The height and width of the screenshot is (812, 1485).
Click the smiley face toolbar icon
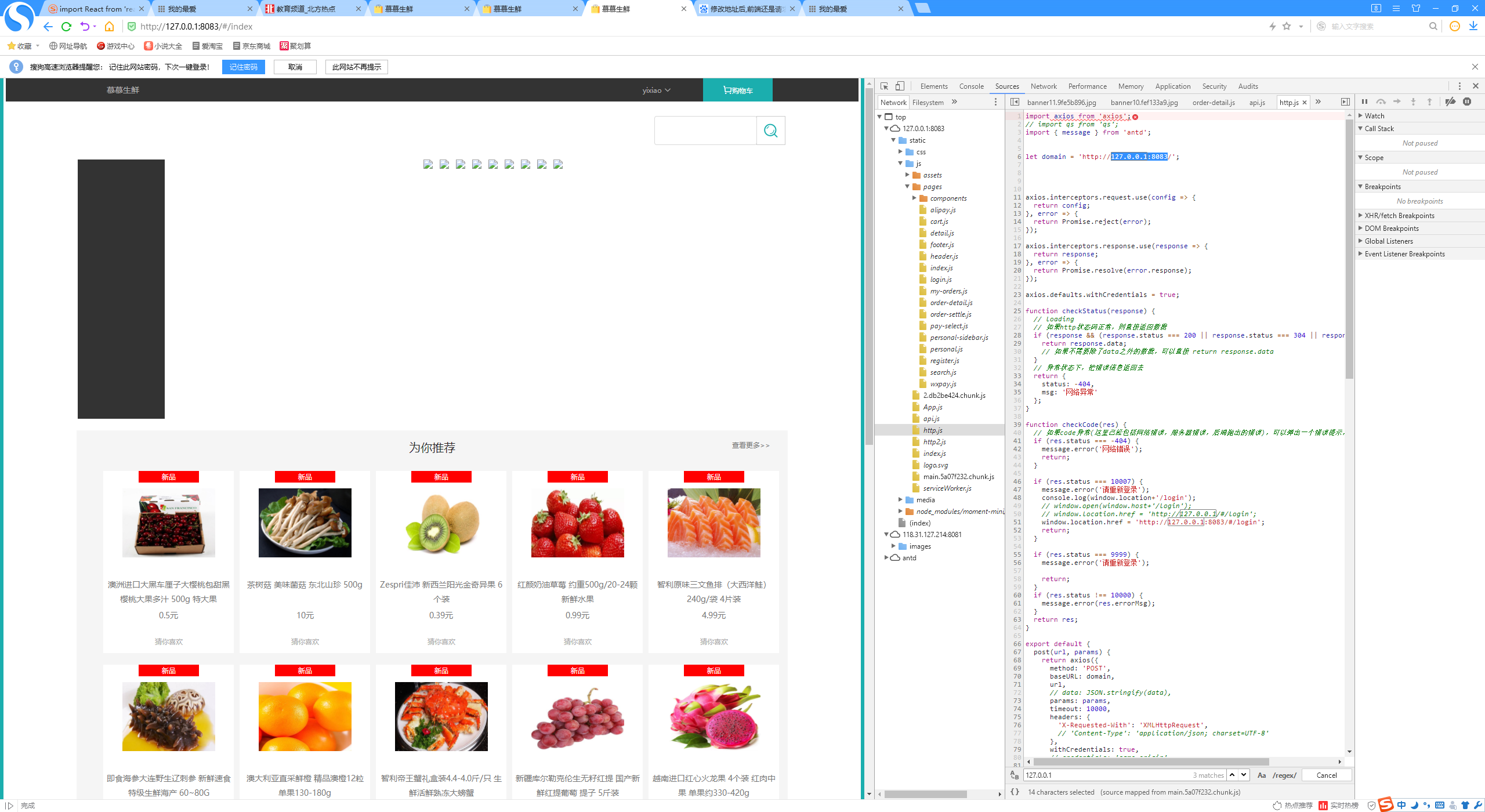point(1455,26)
